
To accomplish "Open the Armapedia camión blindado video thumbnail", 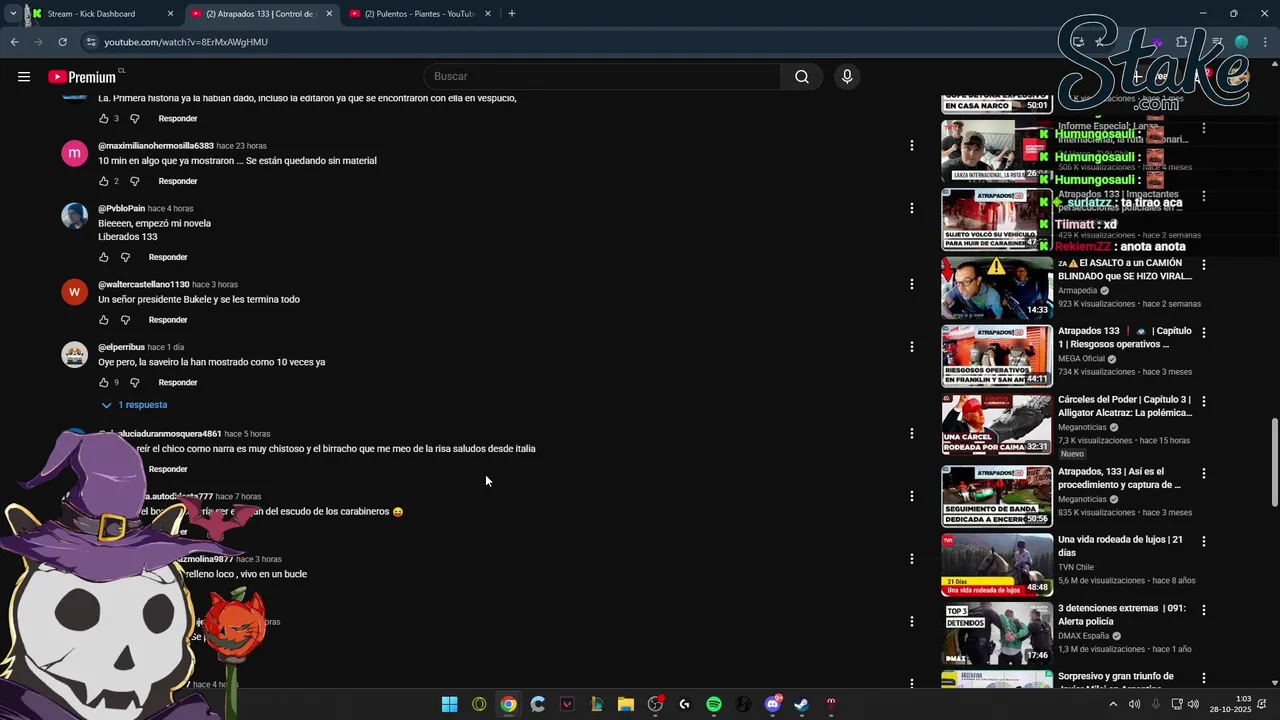I will point(997,288).
